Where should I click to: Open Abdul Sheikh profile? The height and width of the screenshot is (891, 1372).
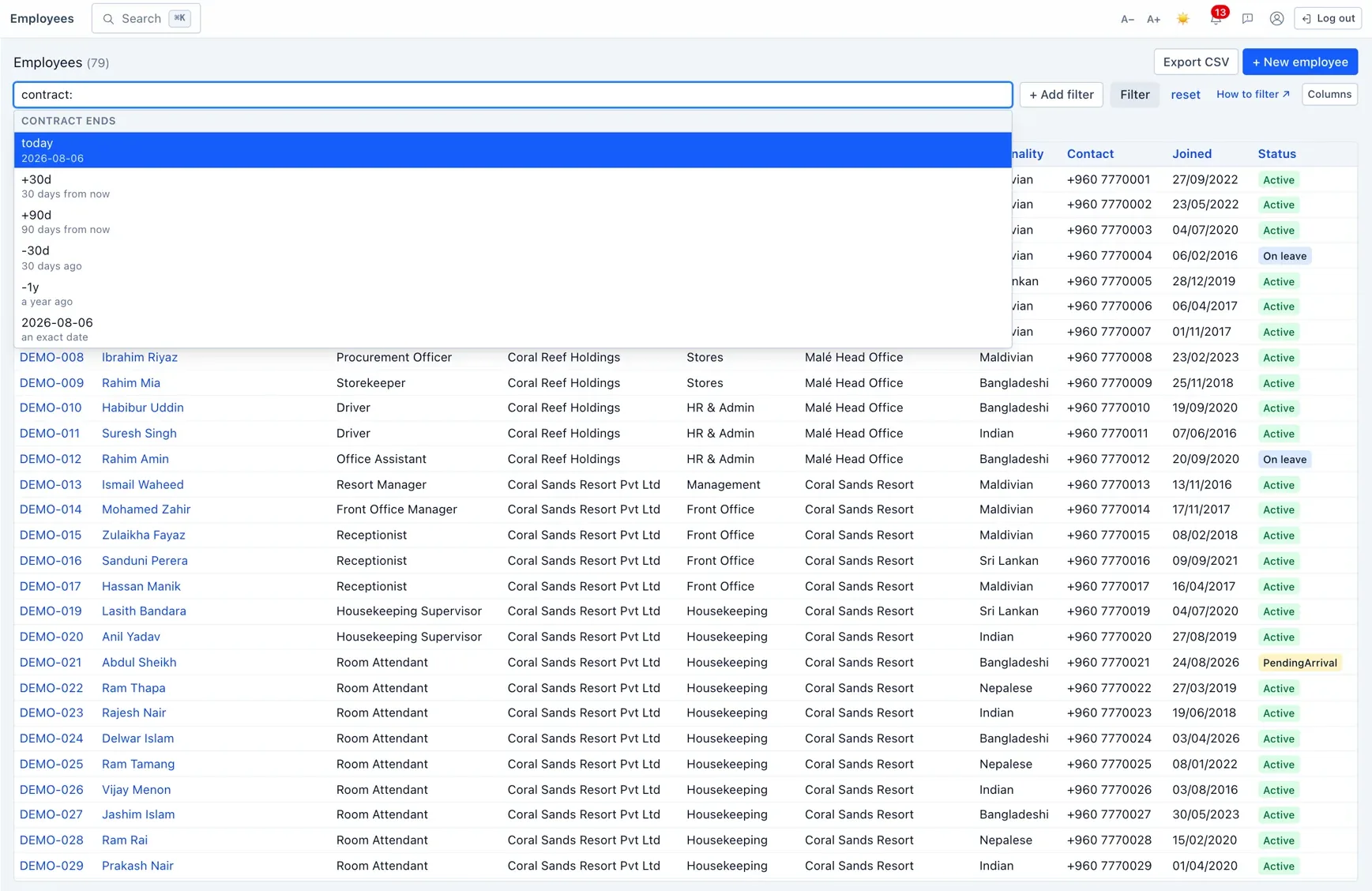139,663
